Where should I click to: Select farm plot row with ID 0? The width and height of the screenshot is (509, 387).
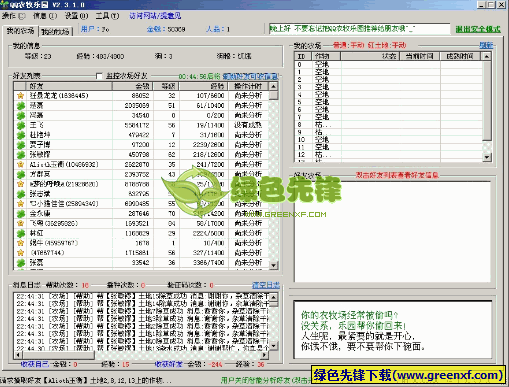(388, 64)
